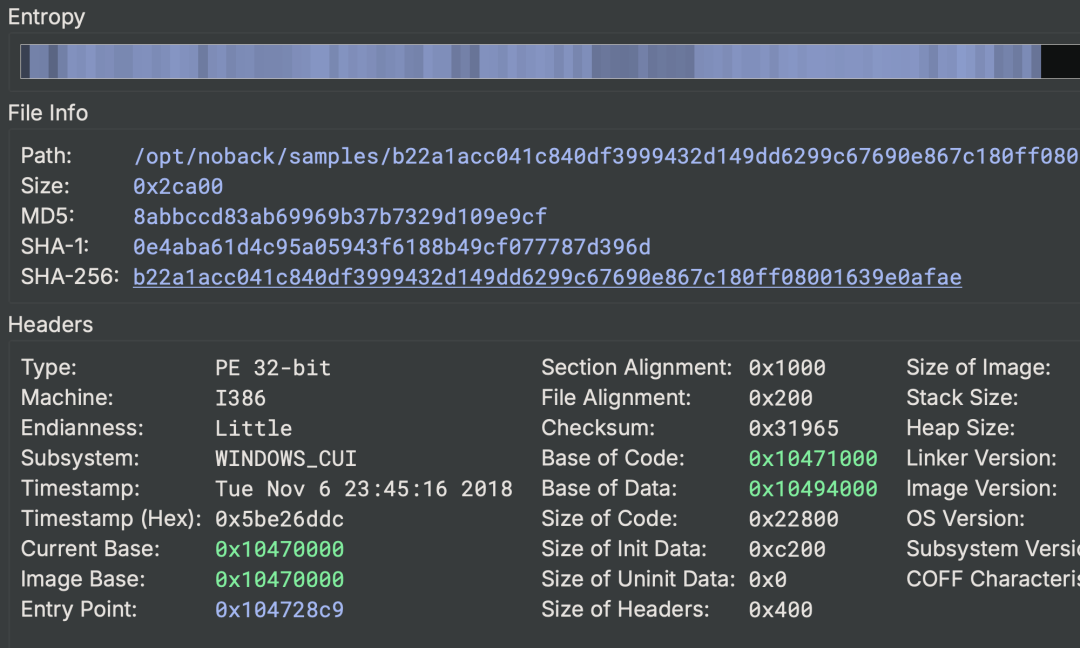Click the Checksum value 0x31965
This screenshot has height=648, width=1080.
[x=793, y=428]
